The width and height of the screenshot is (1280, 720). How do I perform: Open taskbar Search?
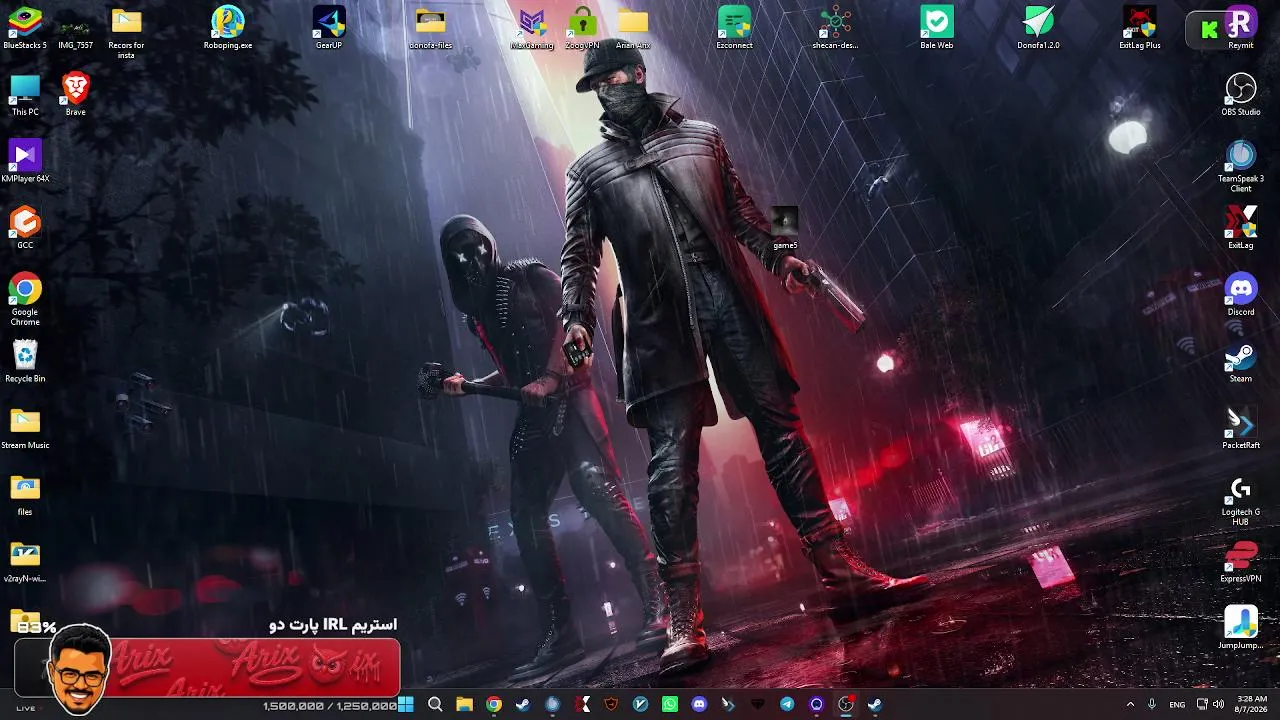[435, 704]
